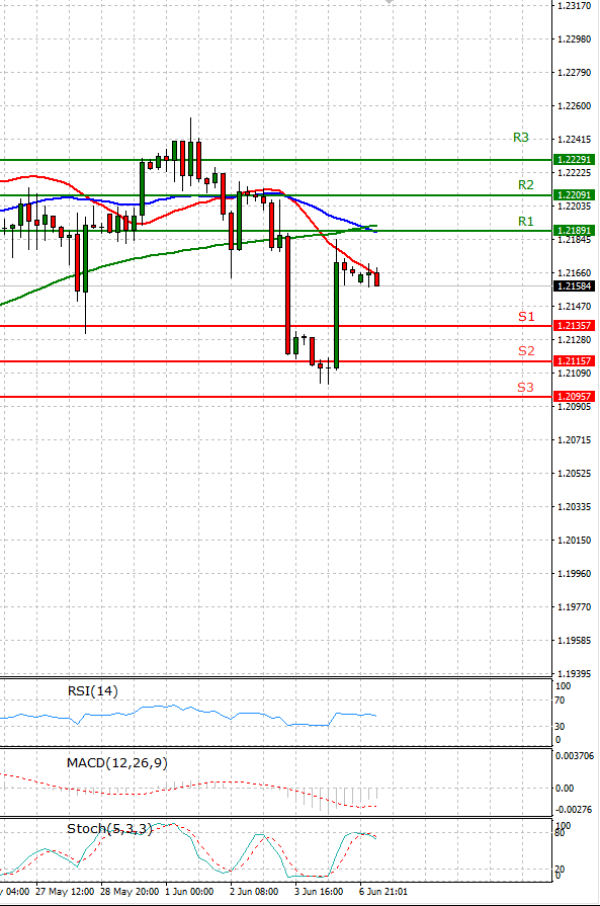This screenshot has width=600, height=906.
Task: Click the S3 support label
Action: (x=525, y=387)
